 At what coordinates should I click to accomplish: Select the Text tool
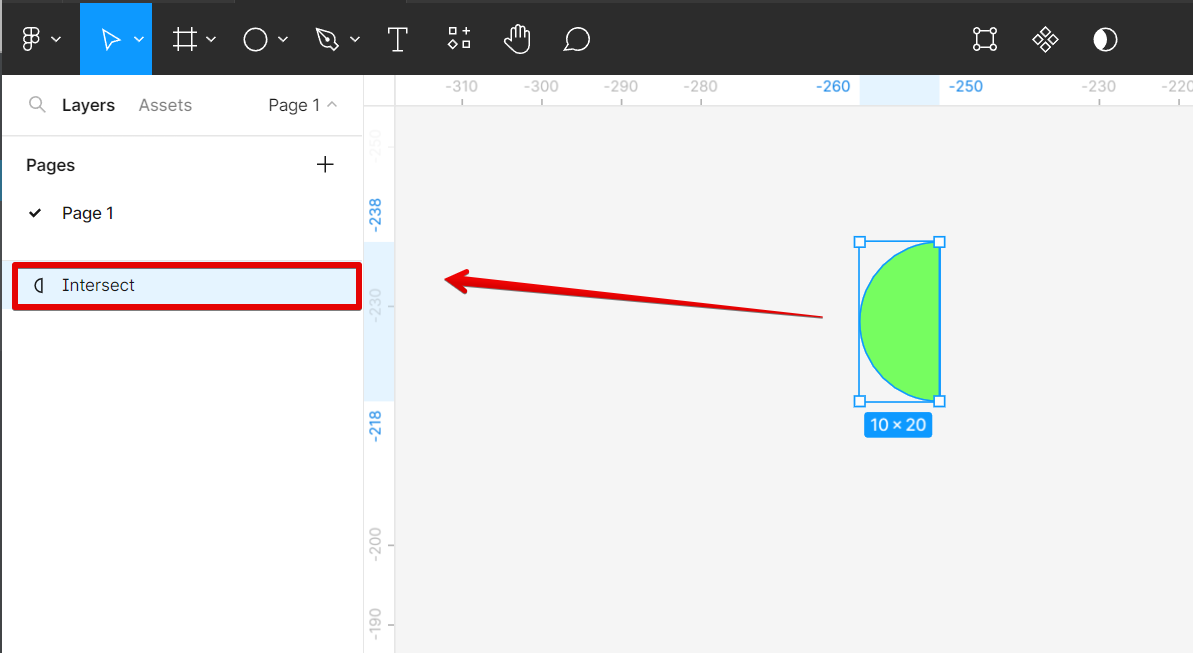(x=398, y=39)
